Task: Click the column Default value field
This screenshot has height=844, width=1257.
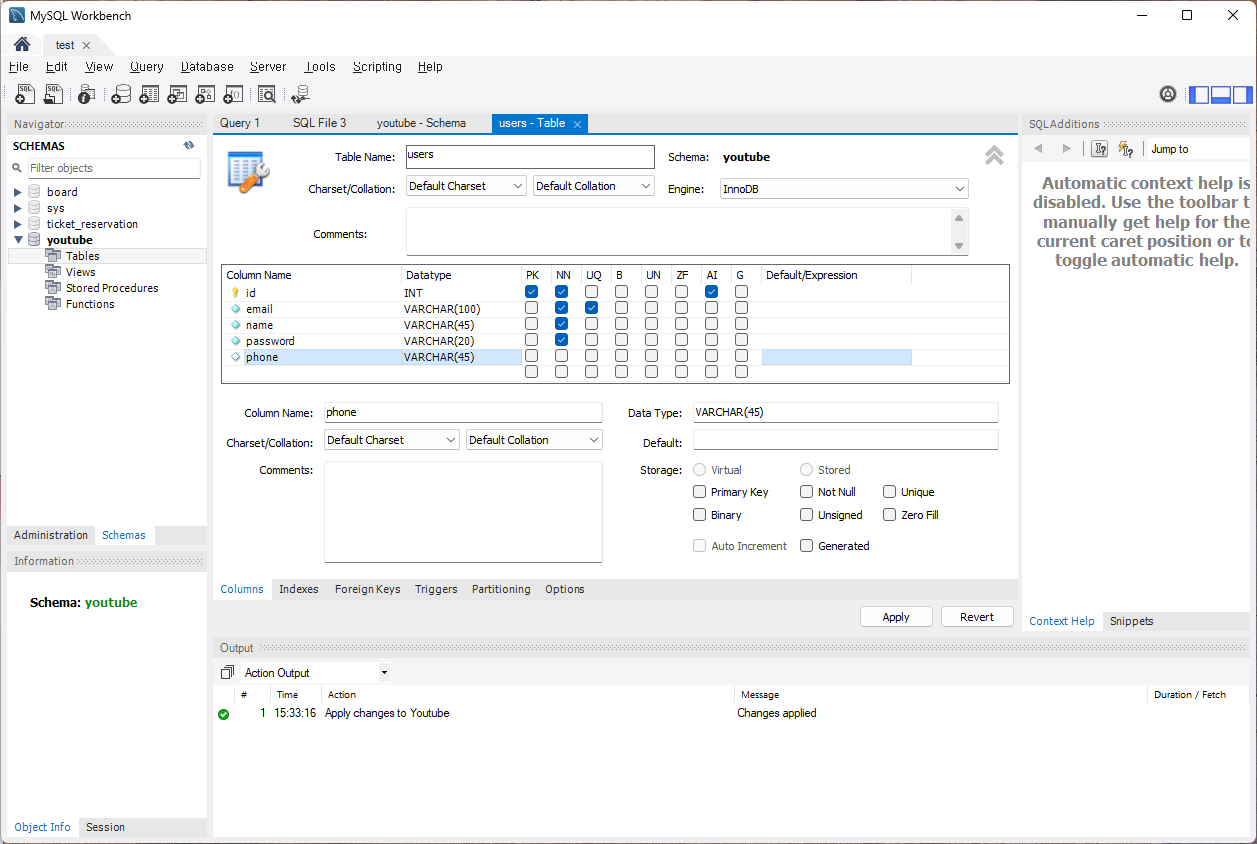Action: point(845,440)
